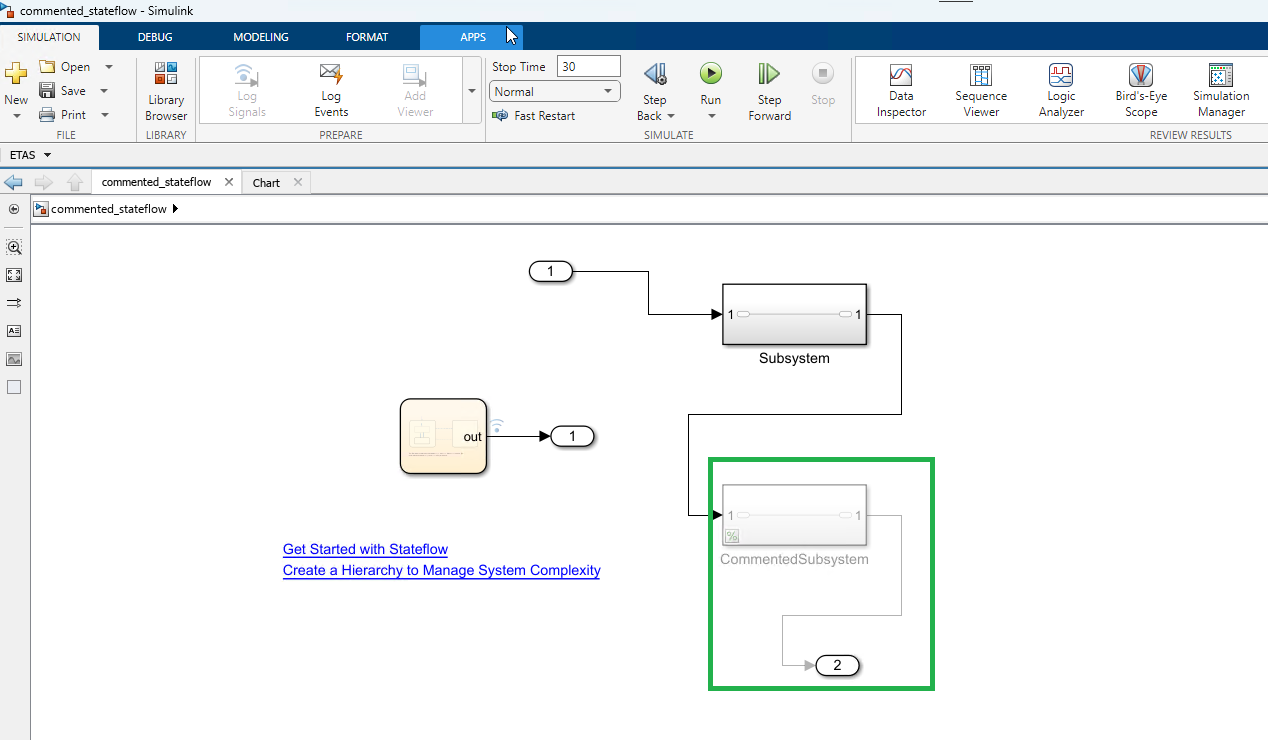Screen dimensions: 1268x740
Task: Expand the New dropdown arrow
Action: pyautogui.click(x=16, y=116)
